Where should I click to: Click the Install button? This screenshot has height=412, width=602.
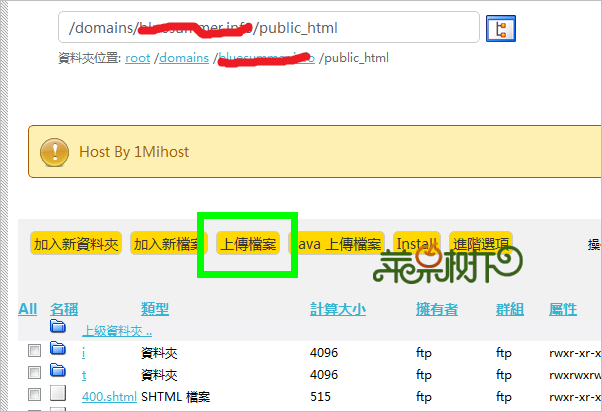click(x=416, y=243)
